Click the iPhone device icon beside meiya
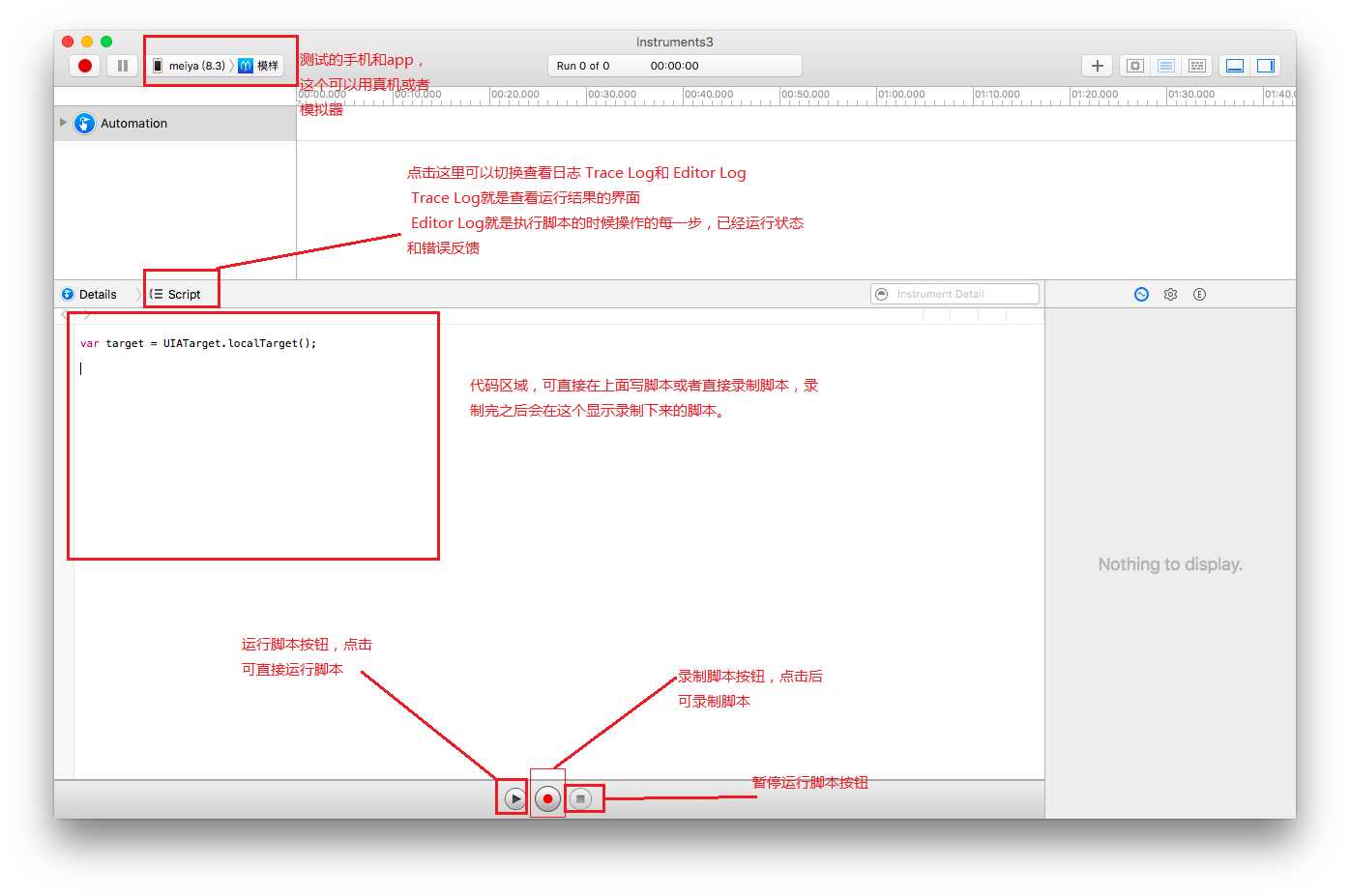 pos(158,66)
